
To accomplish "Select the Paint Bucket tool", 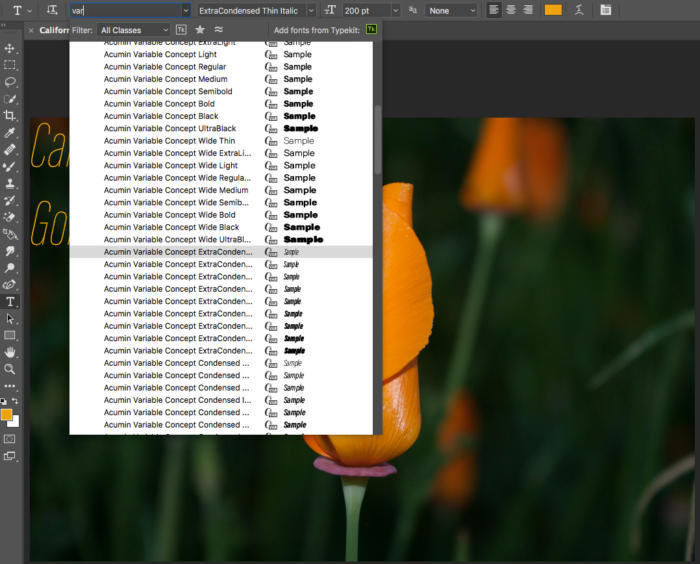I will (x=9, y=234).
